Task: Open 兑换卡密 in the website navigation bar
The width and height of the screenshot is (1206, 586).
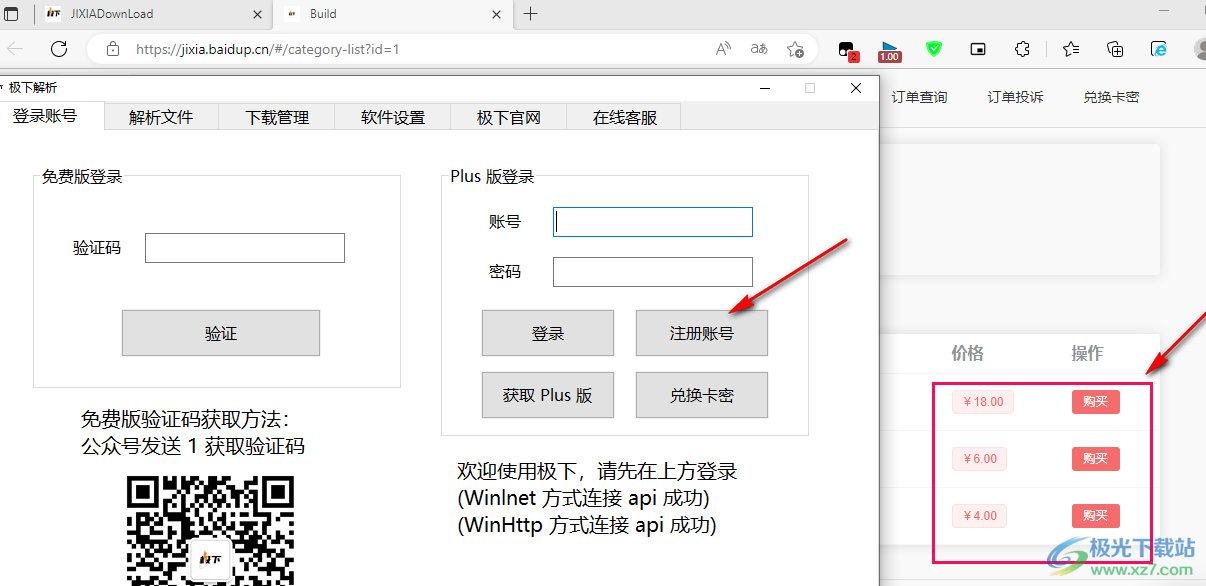Action: [x=1111, y=97]
